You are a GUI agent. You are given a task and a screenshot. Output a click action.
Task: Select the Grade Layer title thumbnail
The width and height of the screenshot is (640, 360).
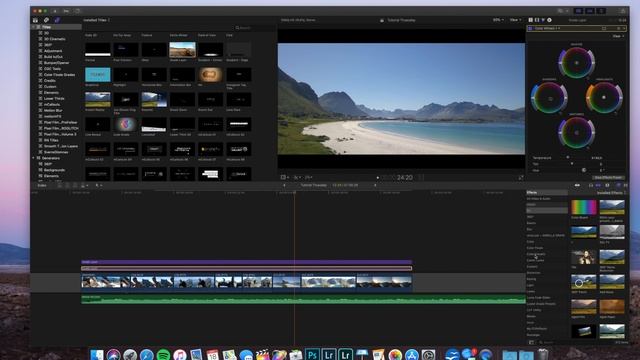coord(182,50)
